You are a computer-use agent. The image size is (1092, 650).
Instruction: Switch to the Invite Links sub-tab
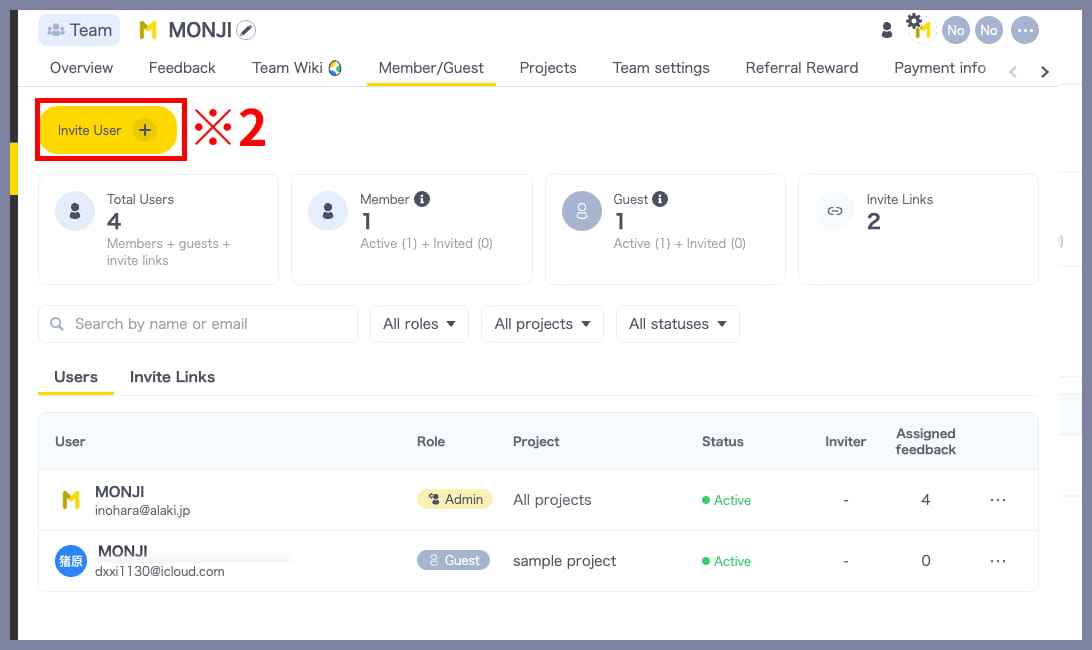pyautogui.click(x=172, y=377)
